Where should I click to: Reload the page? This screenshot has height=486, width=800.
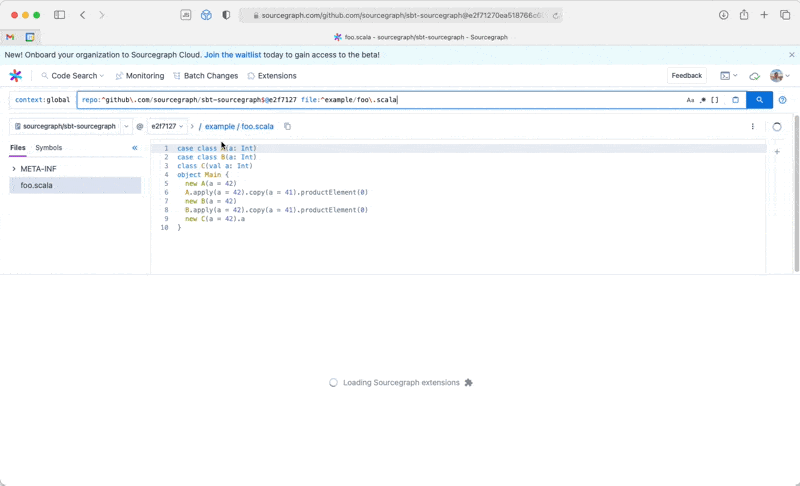coord(555,15)
